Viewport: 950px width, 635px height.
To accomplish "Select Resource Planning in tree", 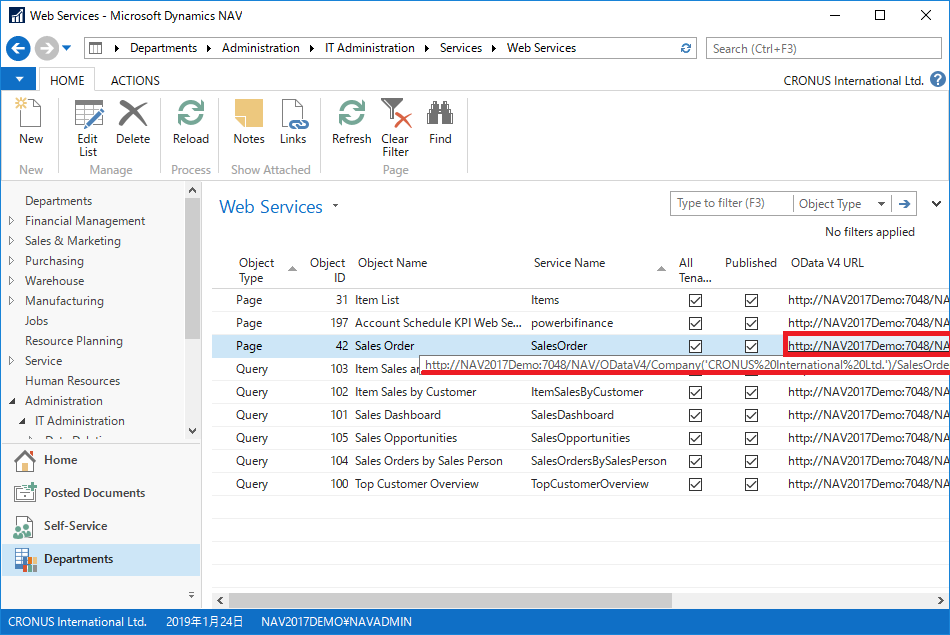I will point(74,341).
